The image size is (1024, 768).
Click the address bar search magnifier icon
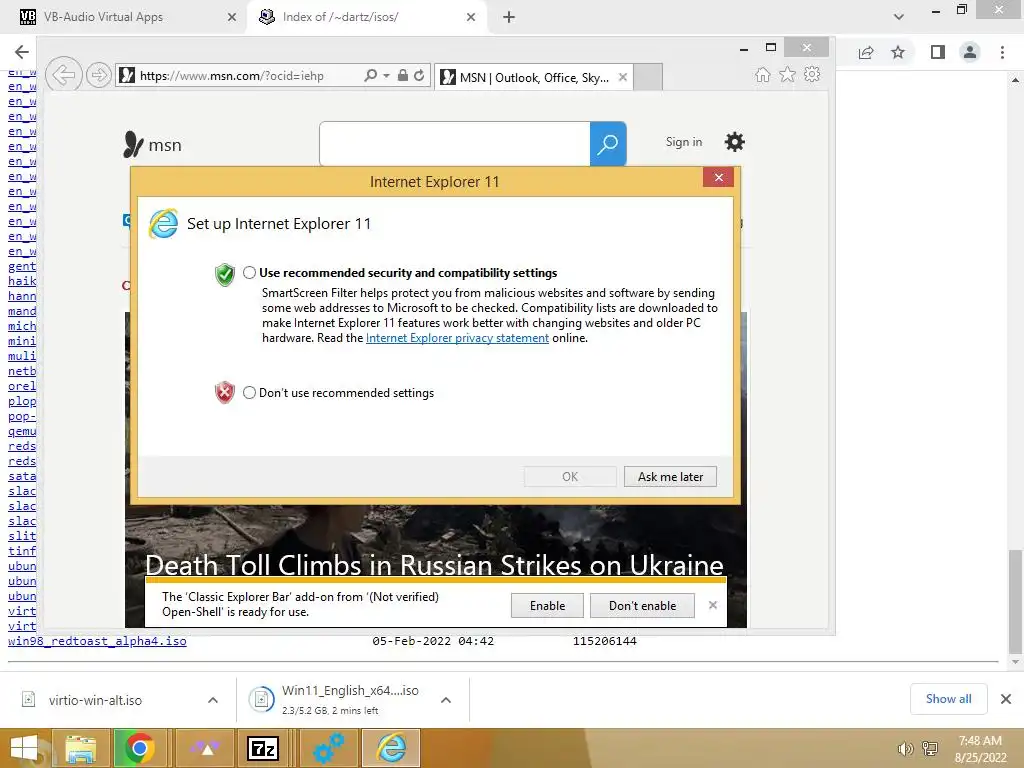coord(370,76)
